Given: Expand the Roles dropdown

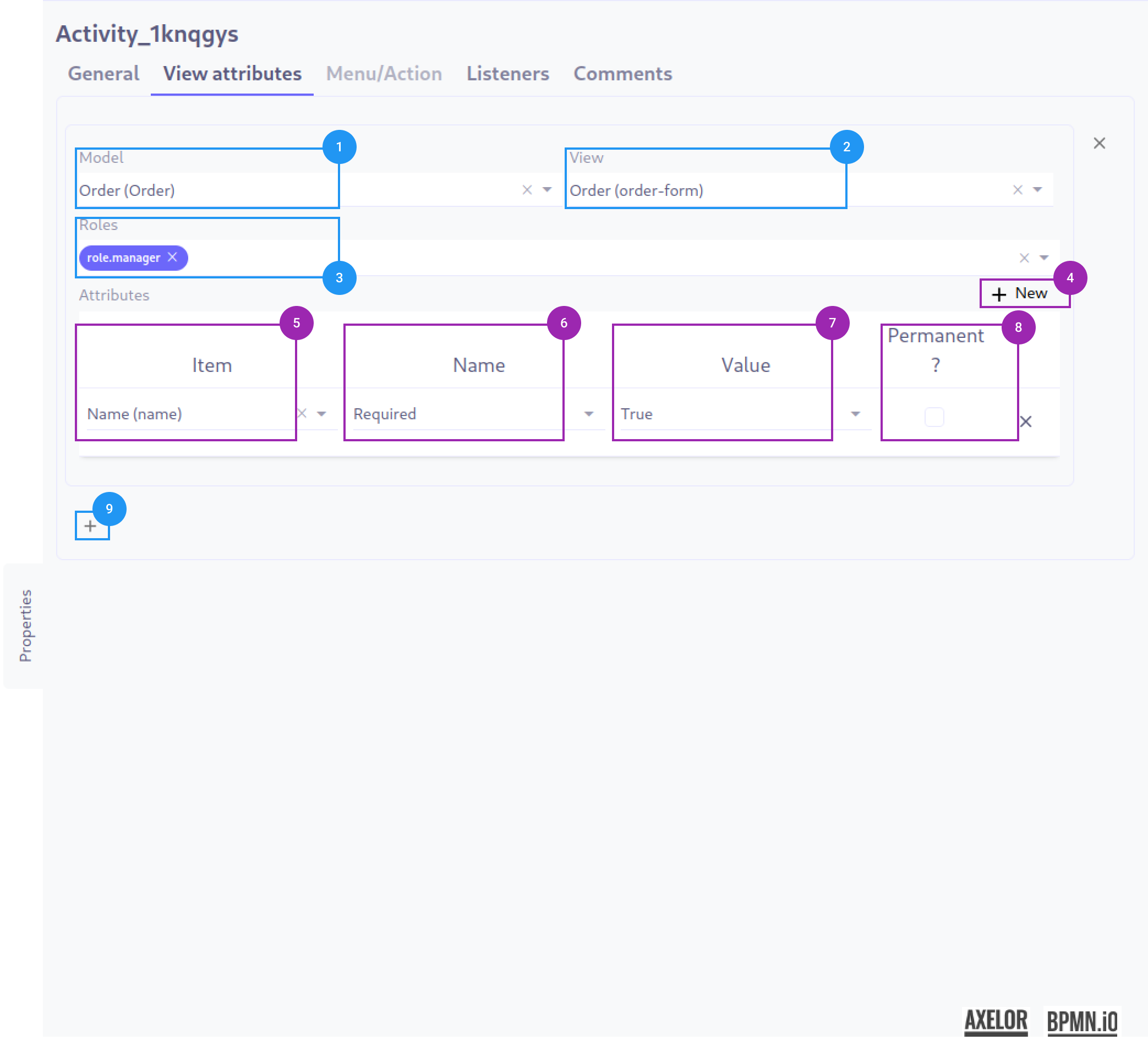Looking at the screenshot, I should click(x=1044, y=258).
